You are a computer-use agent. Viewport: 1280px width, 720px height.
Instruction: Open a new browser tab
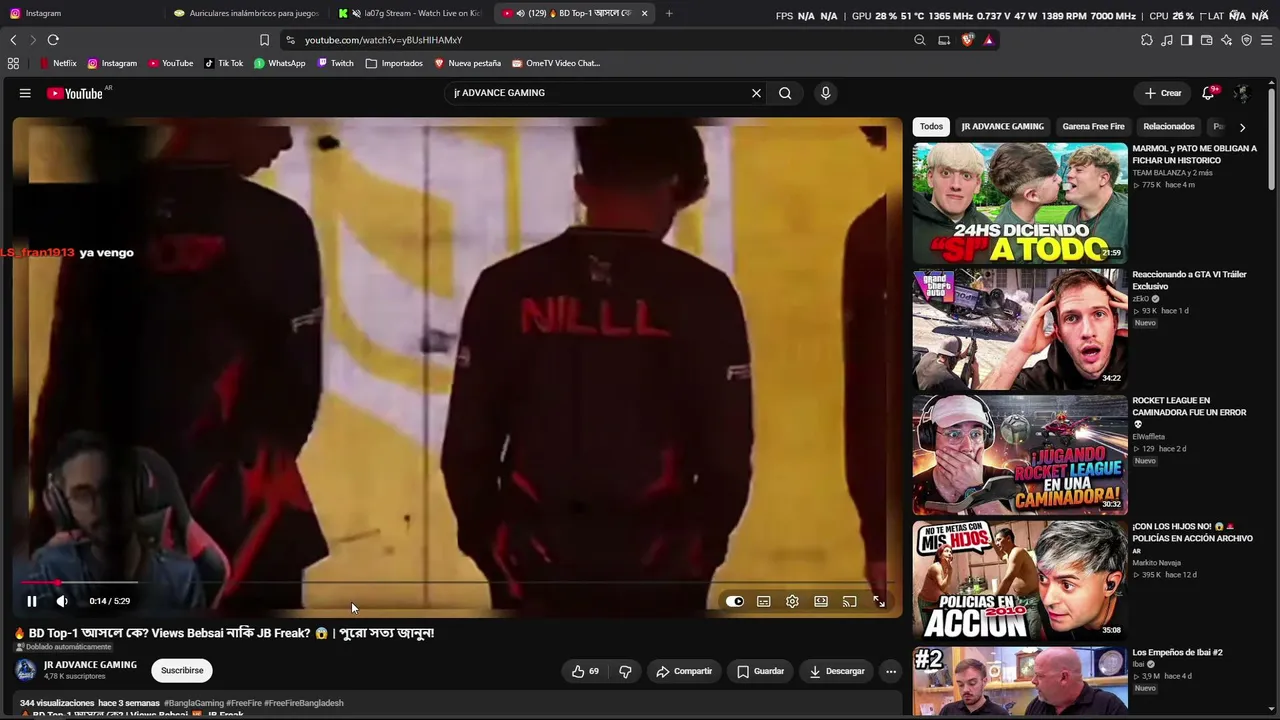(x=669, y=13)
